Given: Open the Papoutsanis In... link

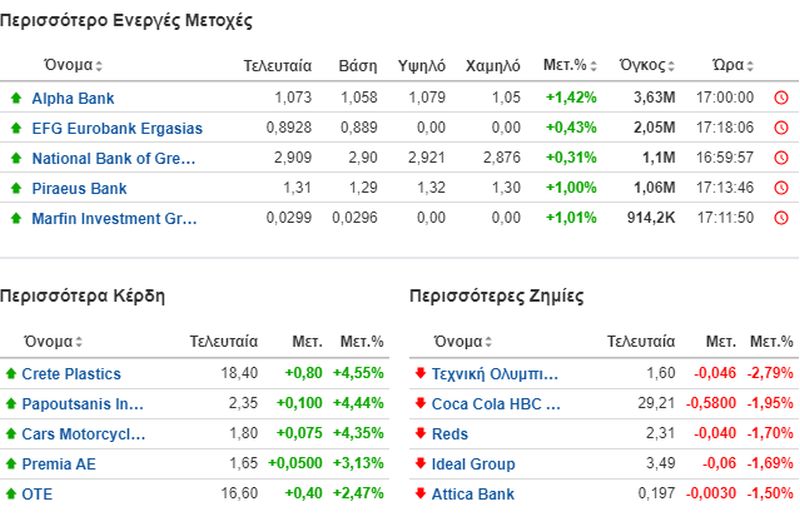Looking at the screenshot, I should tap(82, 404).
